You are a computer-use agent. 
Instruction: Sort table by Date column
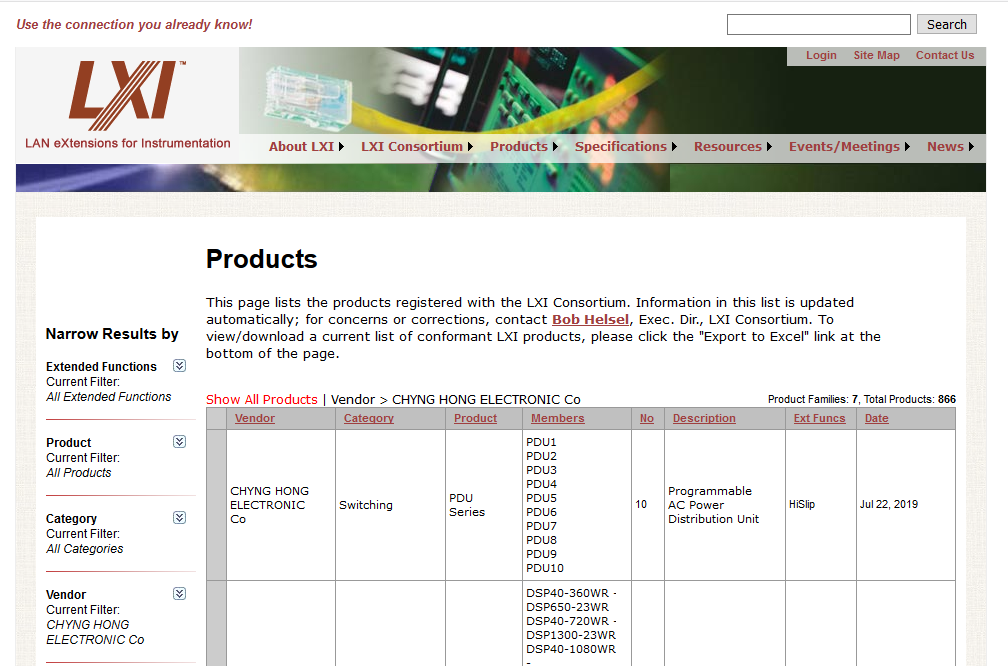pos(876,418)
